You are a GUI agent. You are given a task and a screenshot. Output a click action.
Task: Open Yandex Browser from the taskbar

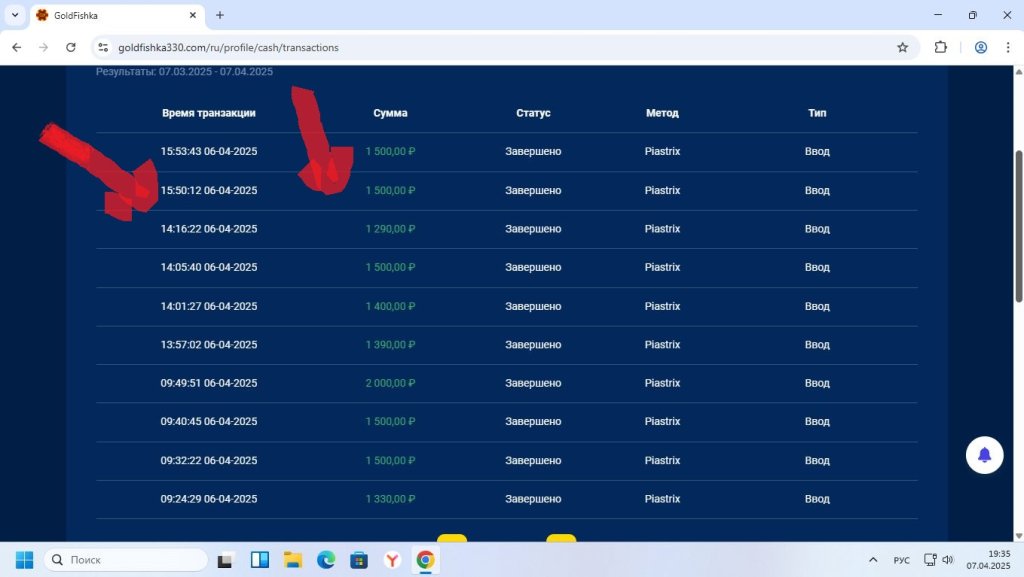392,559
